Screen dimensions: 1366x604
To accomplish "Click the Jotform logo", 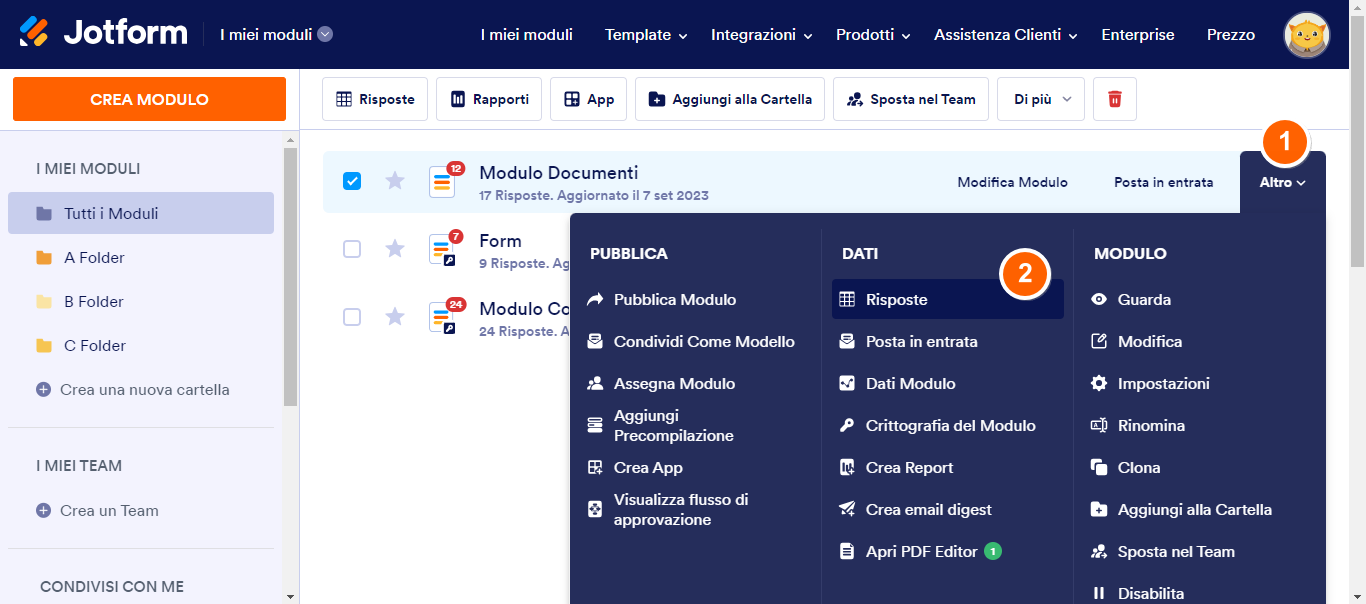I will 103,33.
